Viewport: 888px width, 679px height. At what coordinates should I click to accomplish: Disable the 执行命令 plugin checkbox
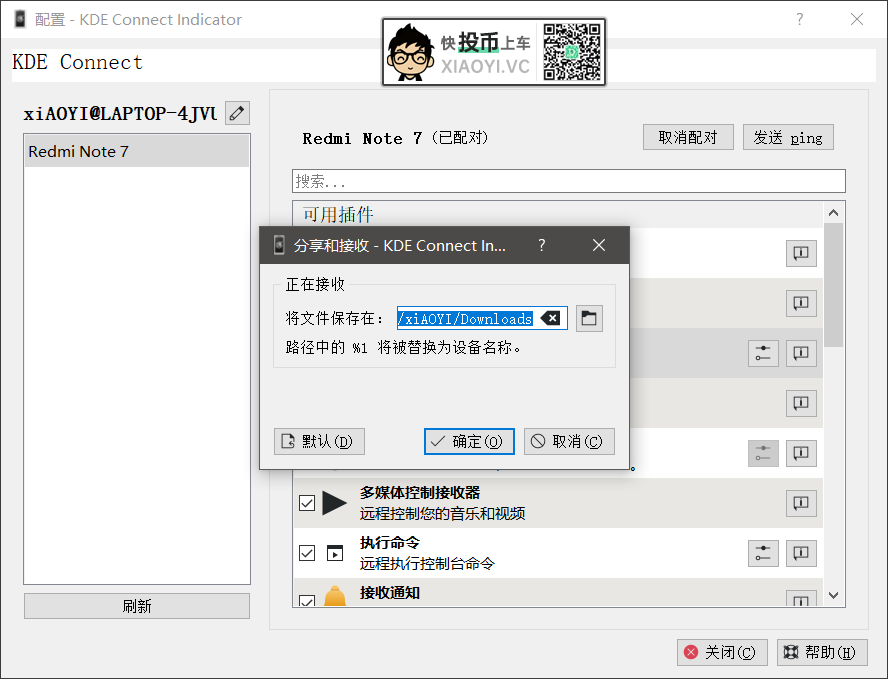306,553
